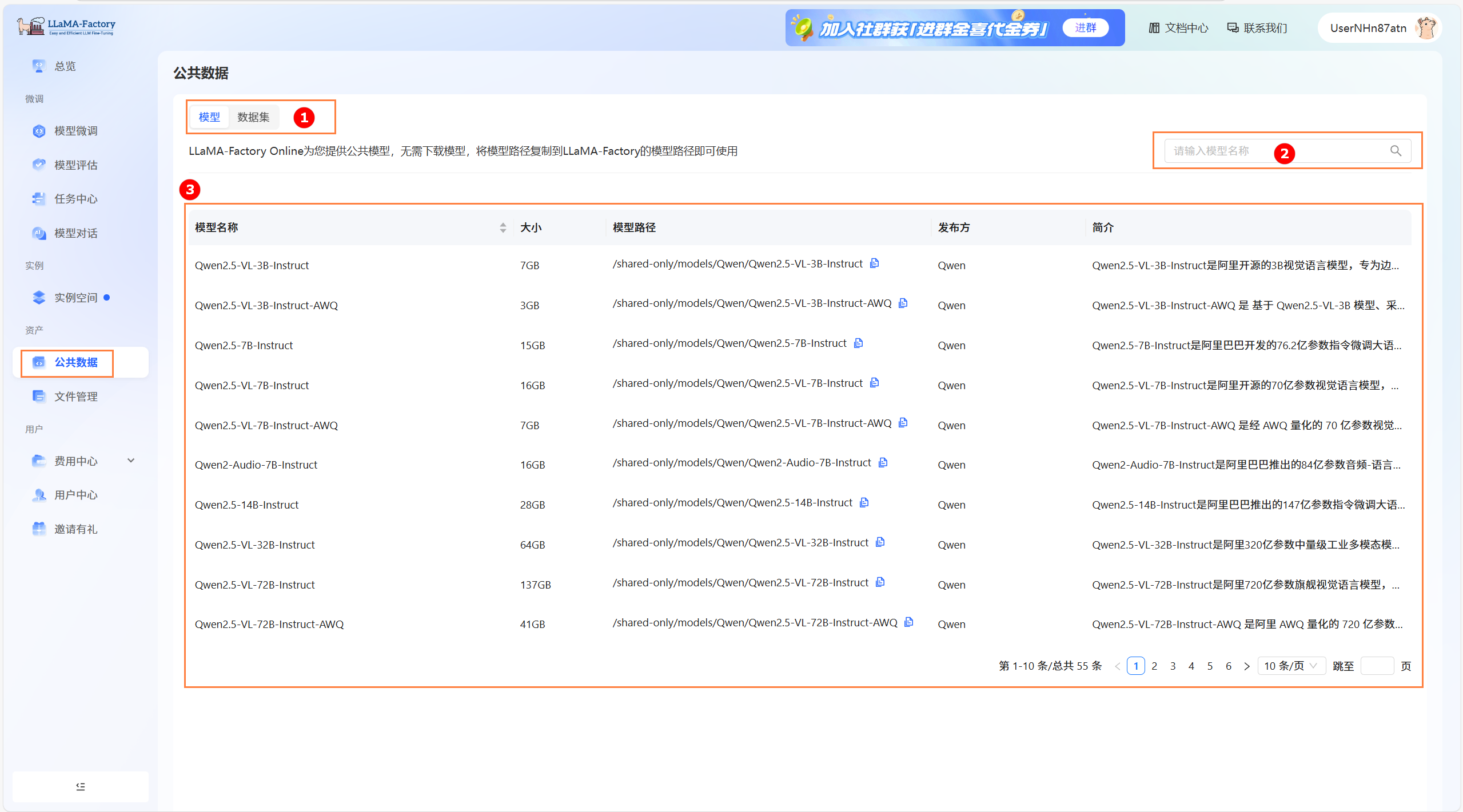Go to page 3 of results
This screenshot has width=1463, height=812.
point(1173,666)
